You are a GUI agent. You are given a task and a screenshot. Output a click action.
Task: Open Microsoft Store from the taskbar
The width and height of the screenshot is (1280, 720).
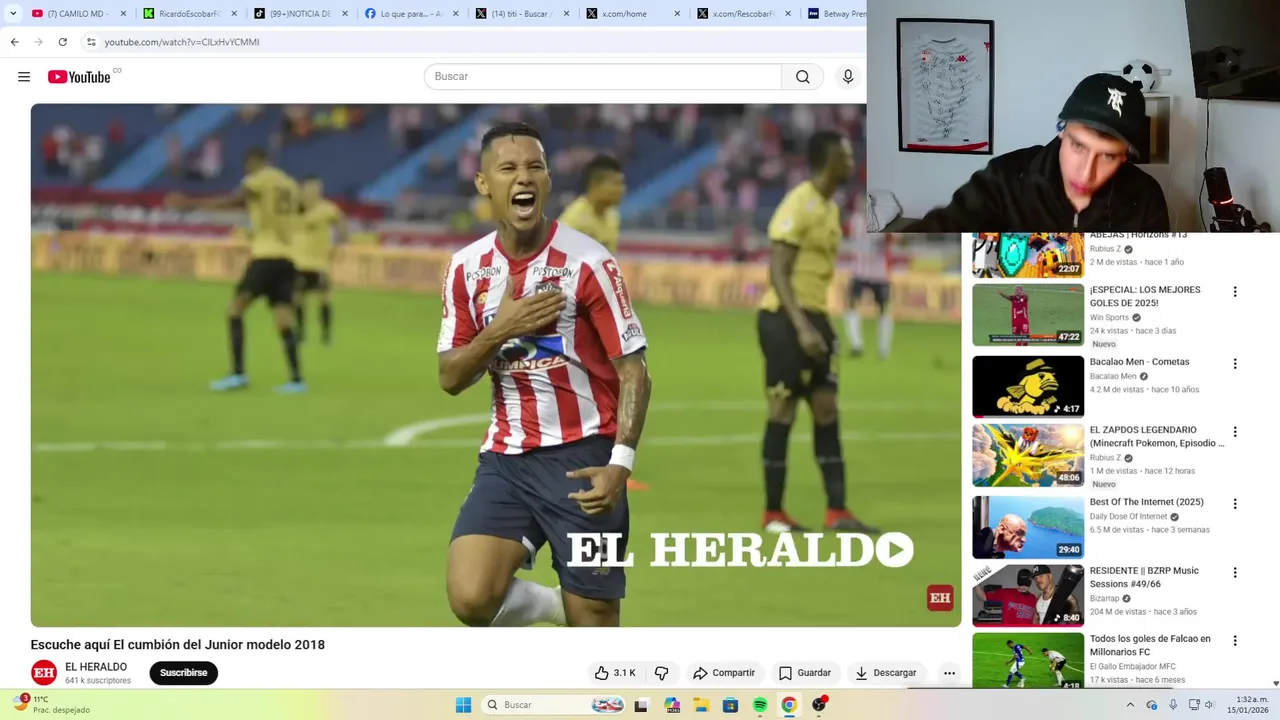731,705
